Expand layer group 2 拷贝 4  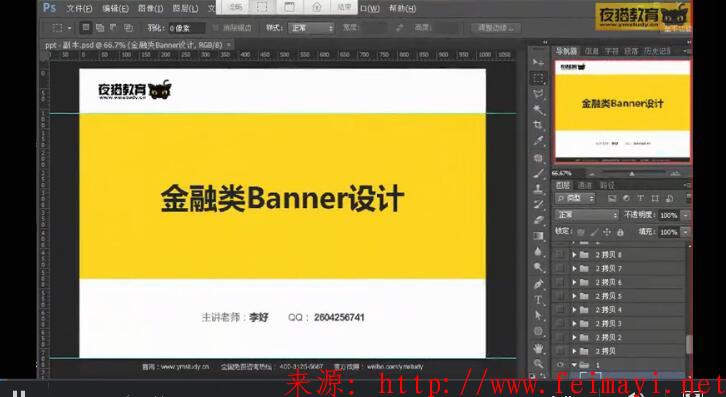coord(574,309)
